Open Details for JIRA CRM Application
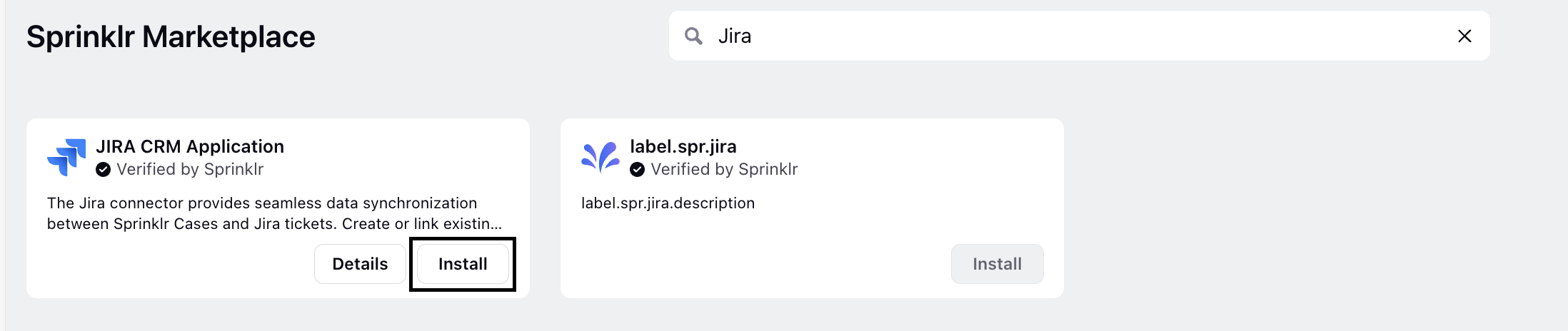The image size is (1568, 331). 360,264
